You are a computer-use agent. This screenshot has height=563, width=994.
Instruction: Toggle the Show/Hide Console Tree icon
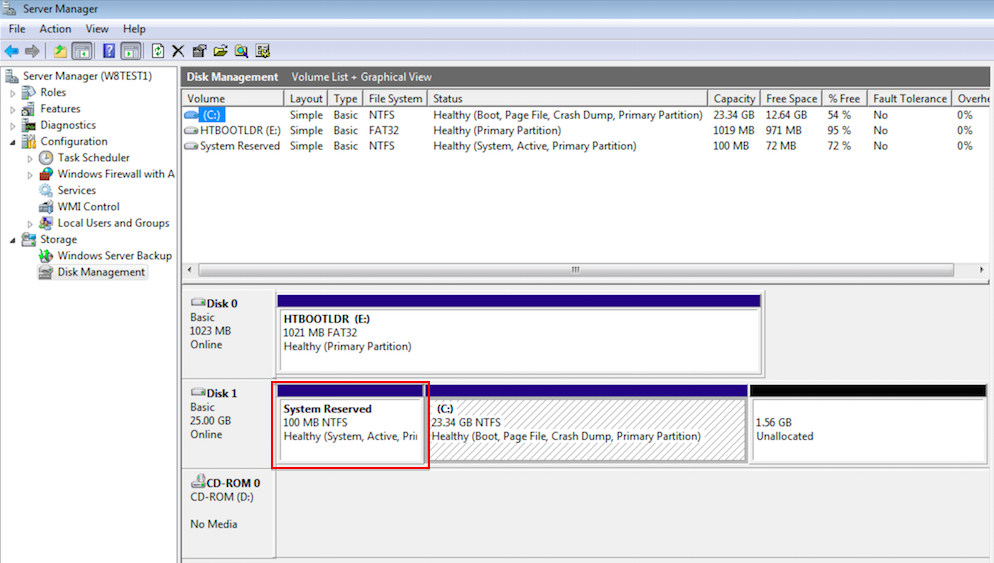coord(82,51)
